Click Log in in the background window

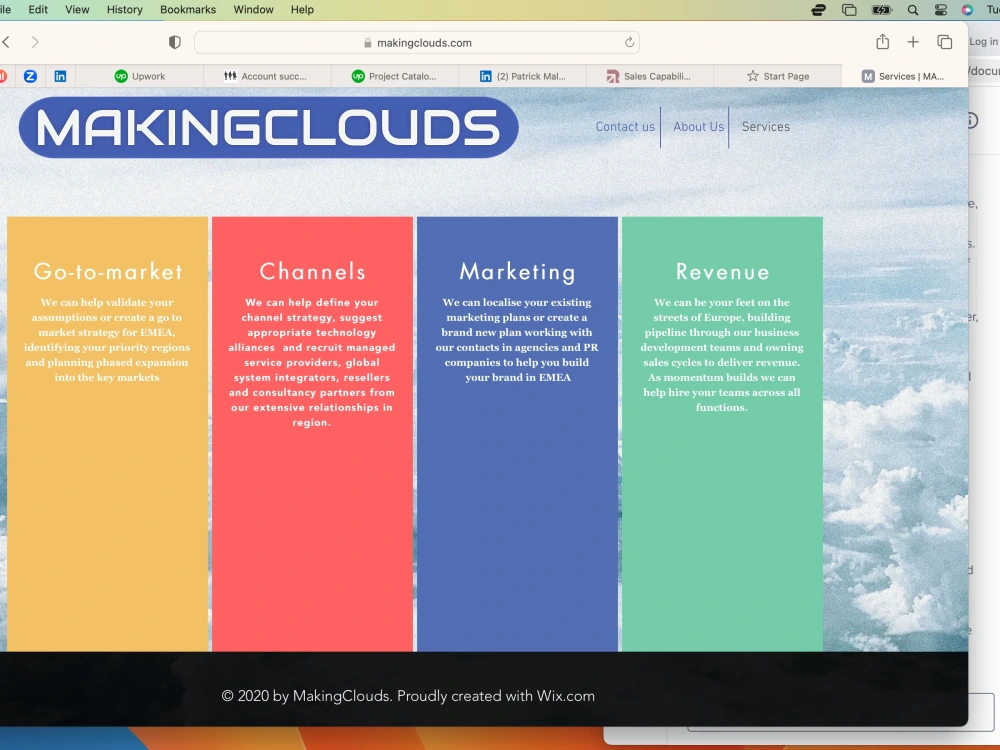[x=983, y=41]
